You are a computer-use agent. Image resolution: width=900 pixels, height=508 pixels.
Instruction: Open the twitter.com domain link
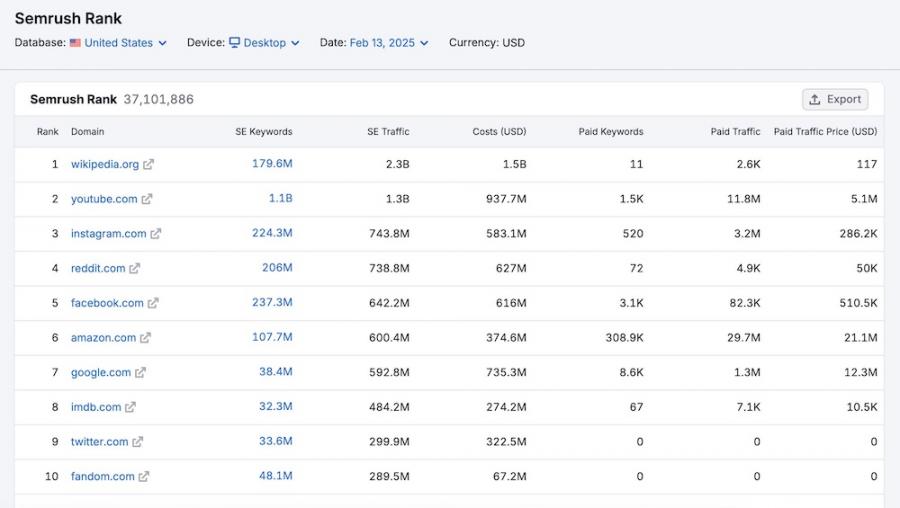coord(99,442)
